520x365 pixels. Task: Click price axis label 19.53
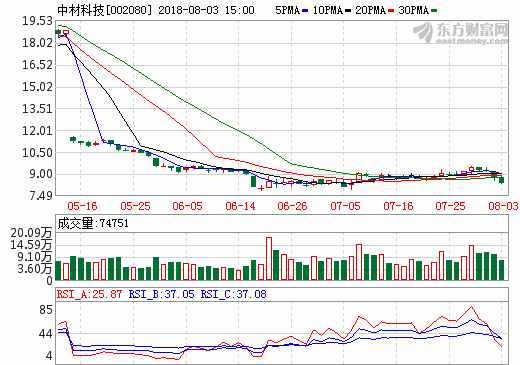(x=38, y=21)
